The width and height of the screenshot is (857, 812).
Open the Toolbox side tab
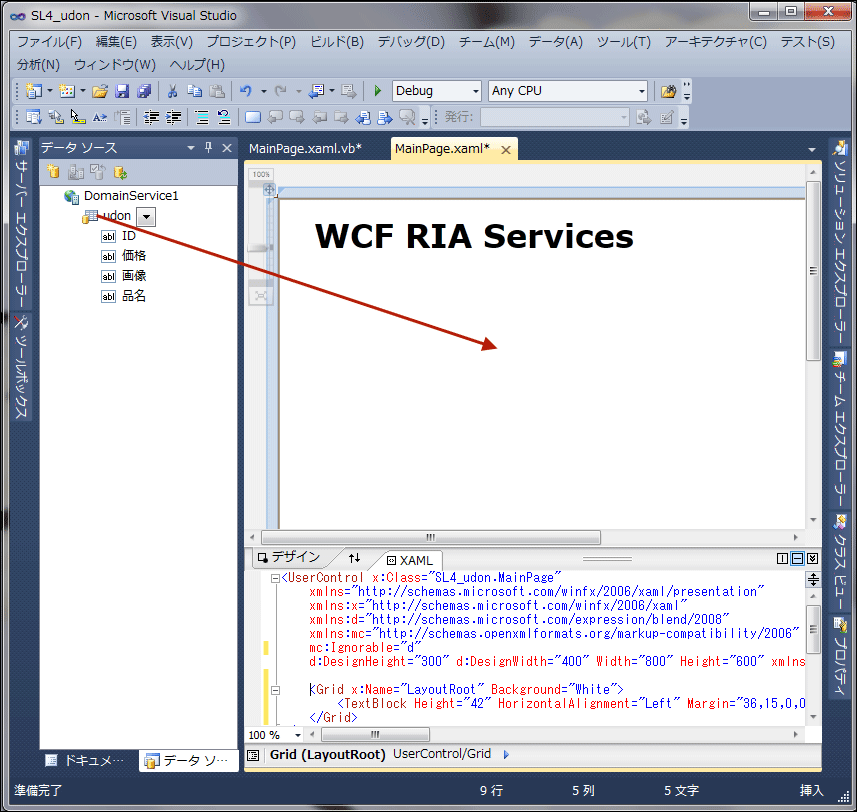22,367
